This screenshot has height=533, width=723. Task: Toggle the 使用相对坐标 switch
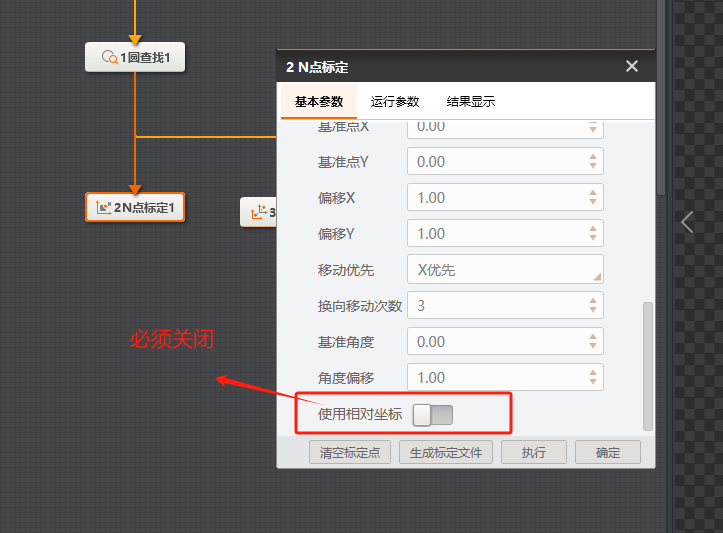coord(433,415)
